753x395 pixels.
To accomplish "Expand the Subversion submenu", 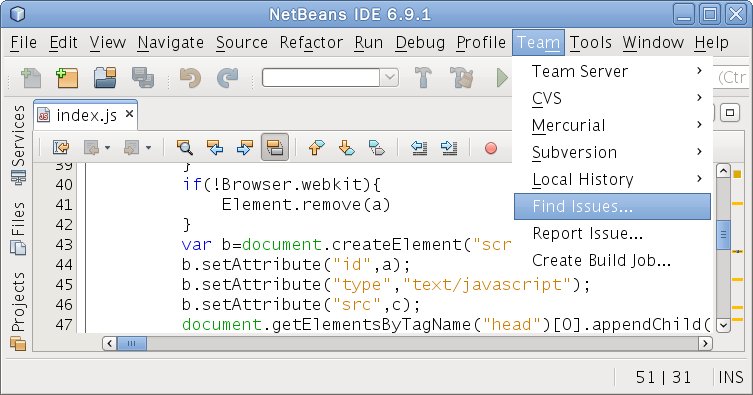I will (612, 152).
